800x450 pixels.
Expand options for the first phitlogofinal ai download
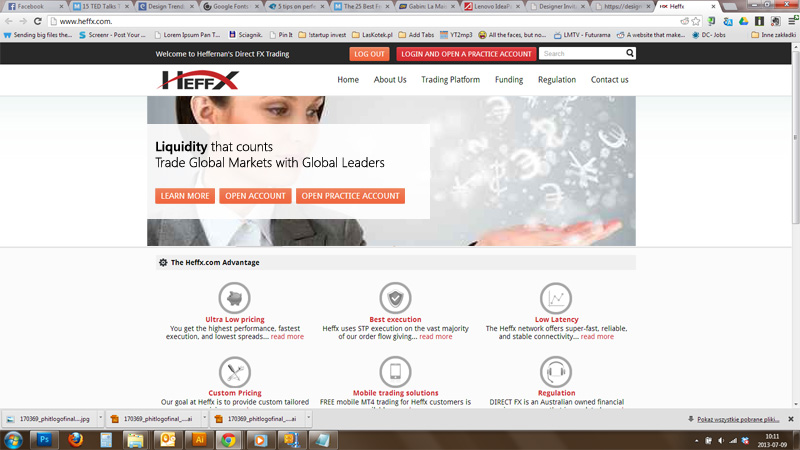coord(205,418)
